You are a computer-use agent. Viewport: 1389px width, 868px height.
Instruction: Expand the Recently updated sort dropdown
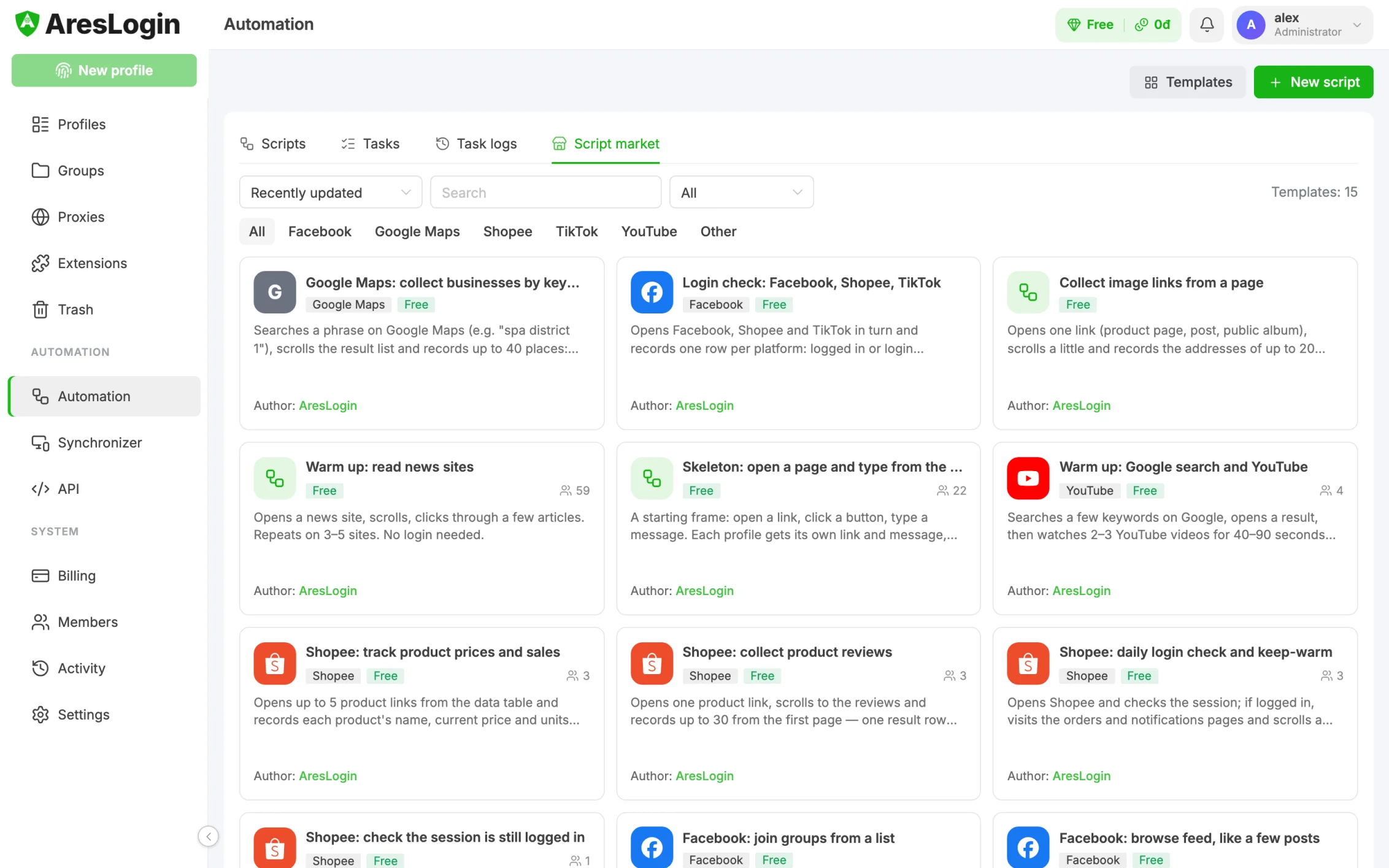[331, 193]
